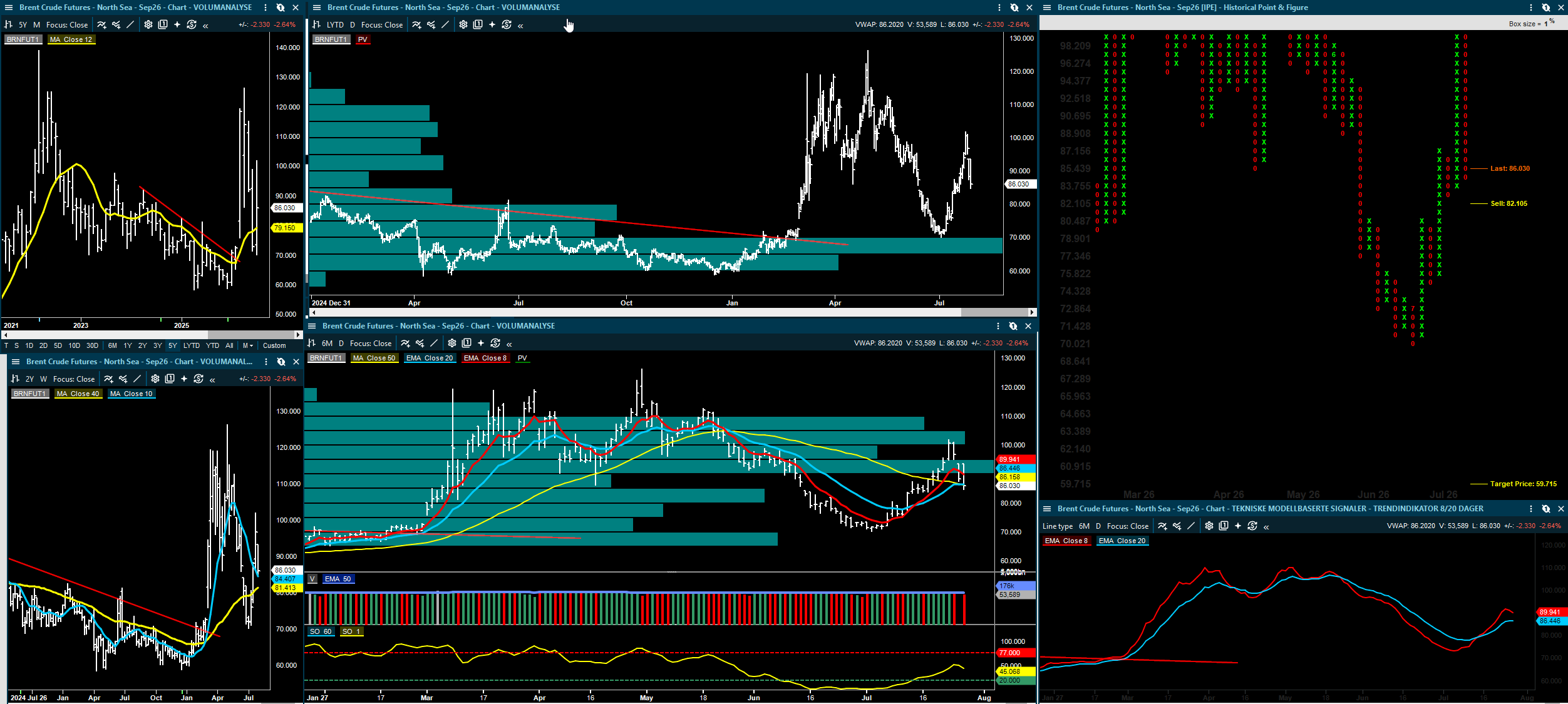This screenshot has height=704, width=1568.
Task: Click the MA Close 40 indicator label
Action: point(78,394)
